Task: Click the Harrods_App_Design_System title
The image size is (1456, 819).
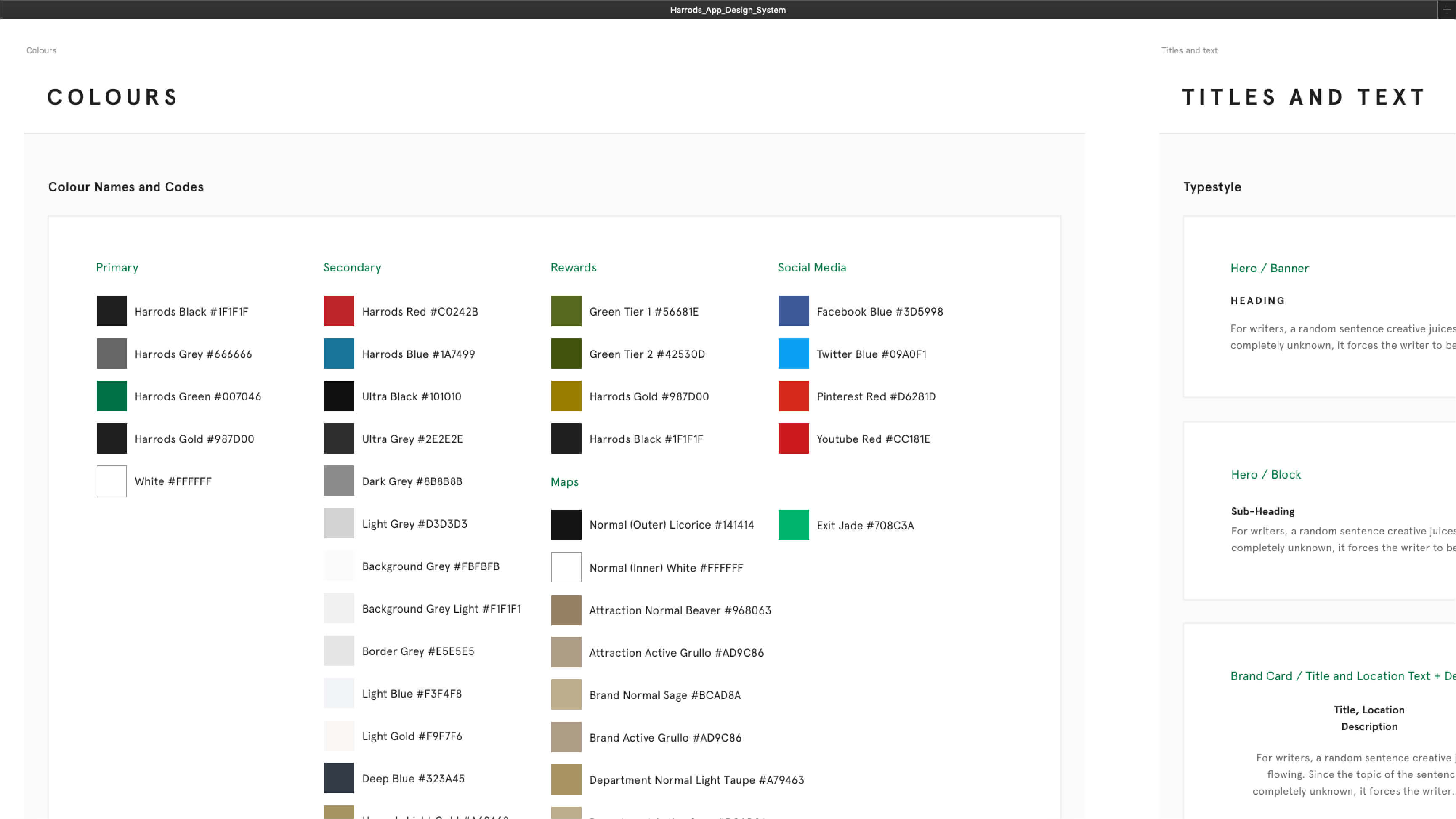Action: pyautogui.click(x=728, y=10)
